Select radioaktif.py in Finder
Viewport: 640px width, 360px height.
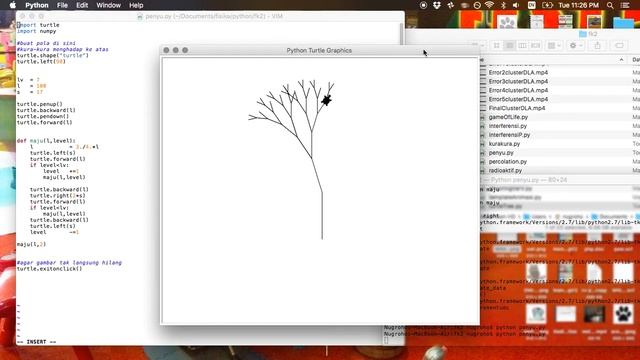(505, 171)
